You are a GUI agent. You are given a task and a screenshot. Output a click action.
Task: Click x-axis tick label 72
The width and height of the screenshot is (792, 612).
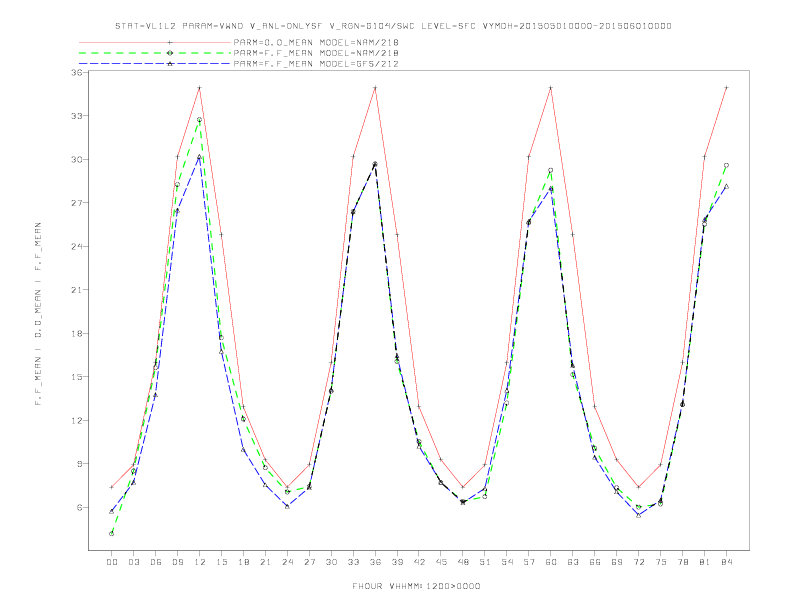639,562
